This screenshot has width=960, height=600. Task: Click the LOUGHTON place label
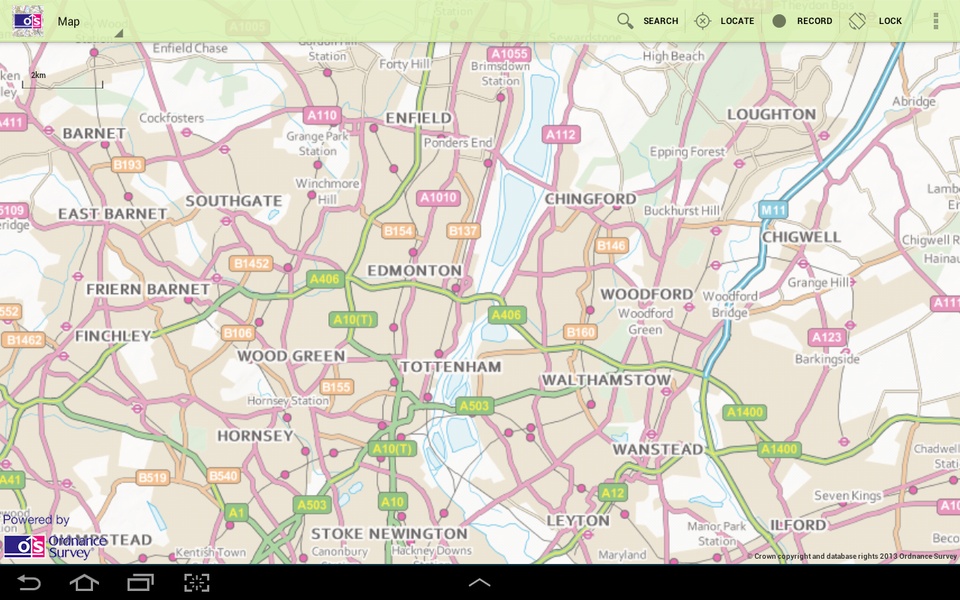[x=771, y=114]
